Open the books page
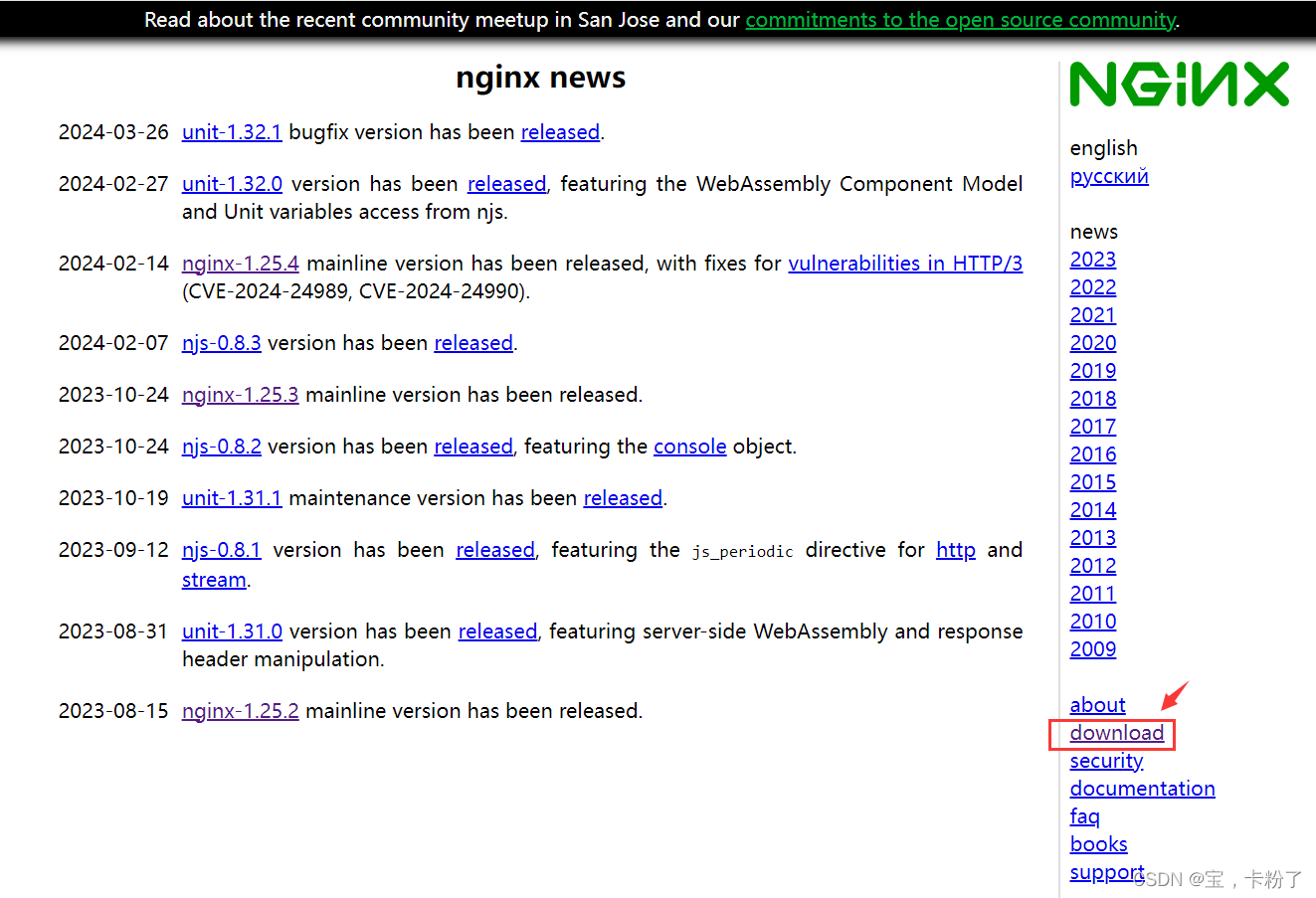 (1098, 844)
